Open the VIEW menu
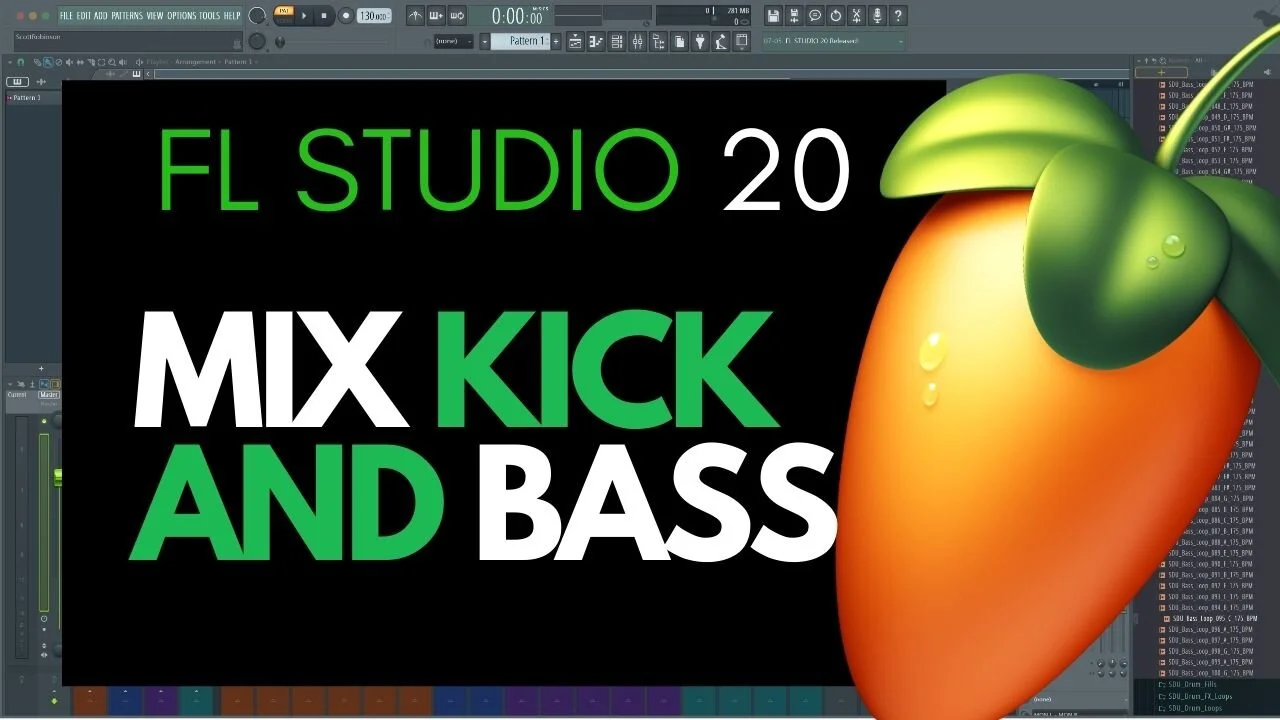Image resolution: width=1280 pixels, height=720 pixels. (x=155, y=16)
